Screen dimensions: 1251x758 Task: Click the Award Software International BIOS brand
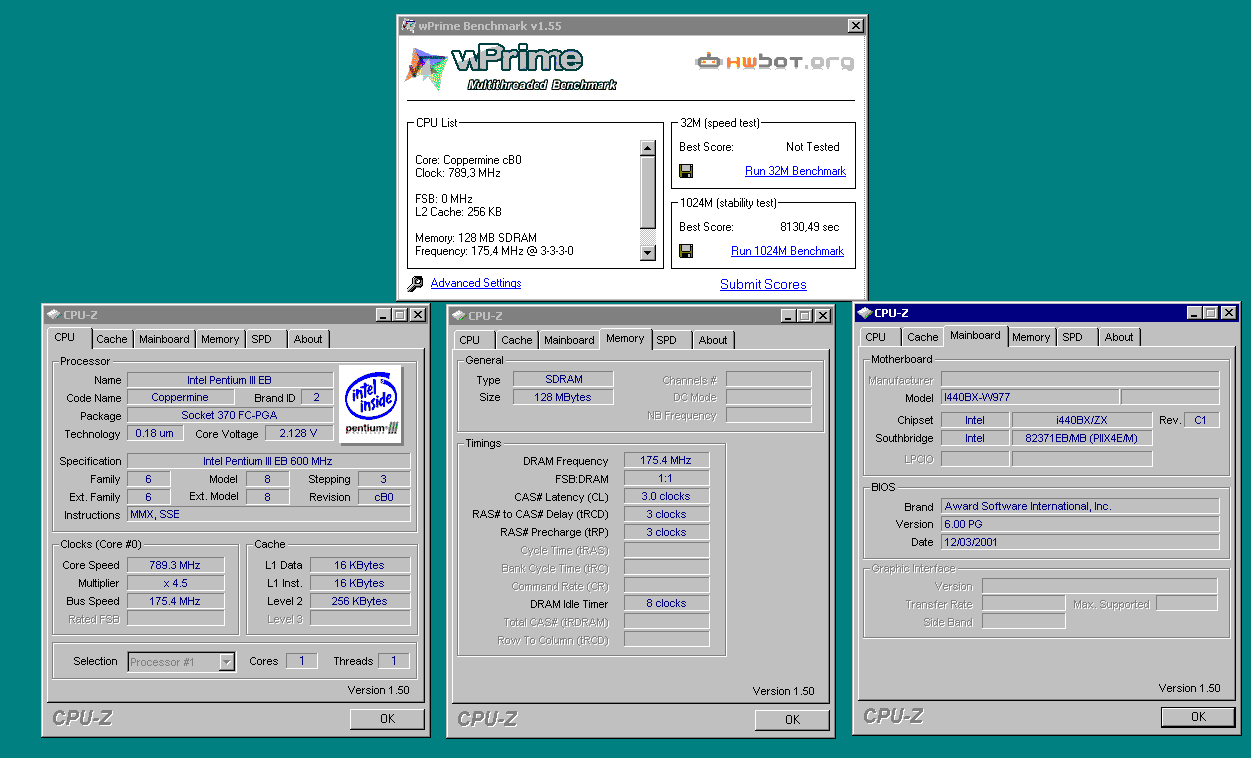point(1080,507)
